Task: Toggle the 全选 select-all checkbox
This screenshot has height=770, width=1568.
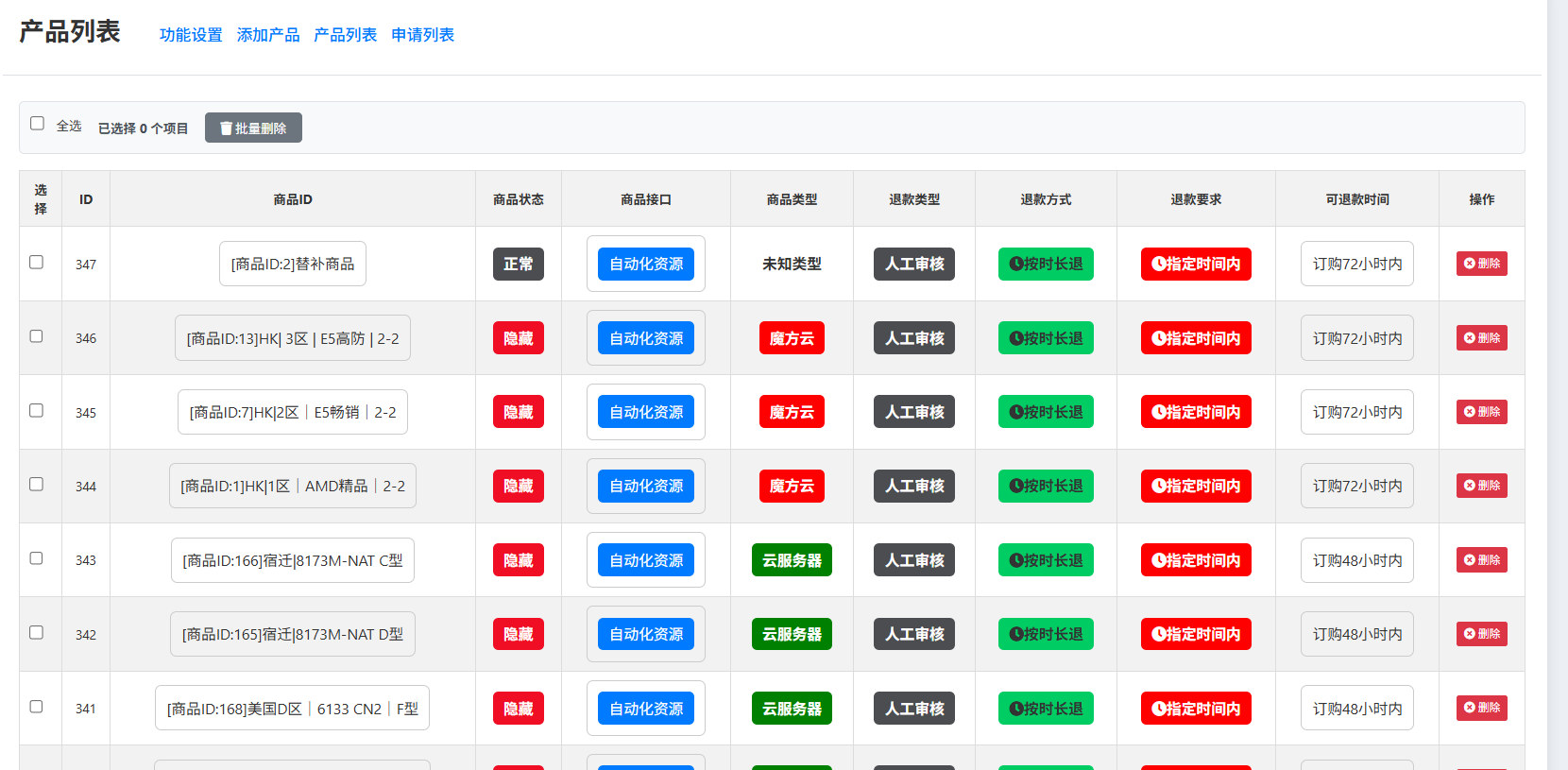Action: (38, 124)
